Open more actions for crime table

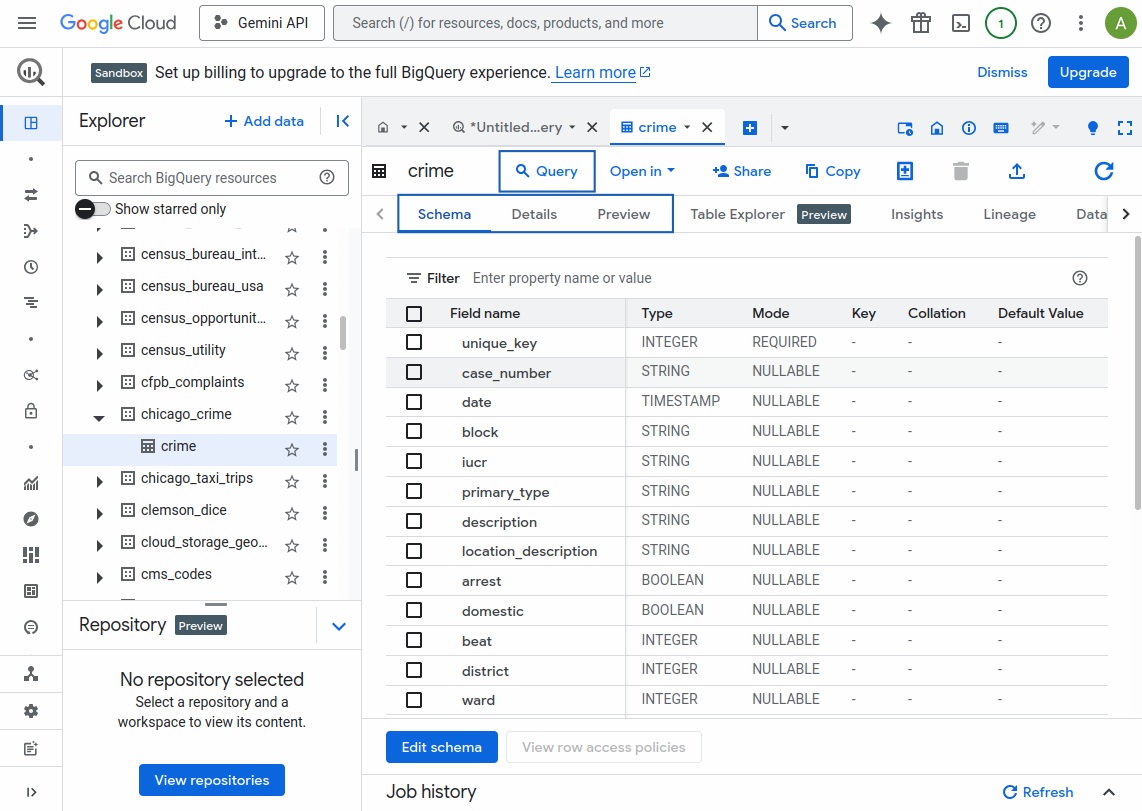[x=325, y=448]
